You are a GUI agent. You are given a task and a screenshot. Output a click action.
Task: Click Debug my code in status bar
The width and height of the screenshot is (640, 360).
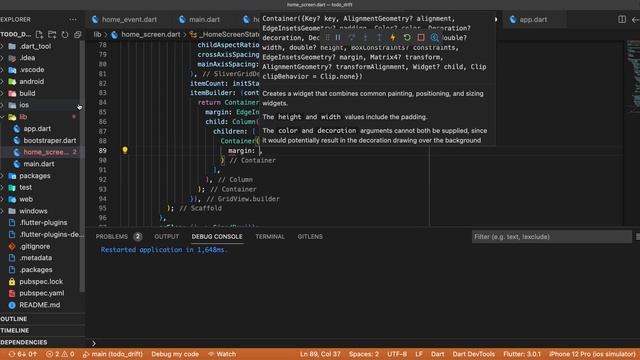click(x=175, y=354)
